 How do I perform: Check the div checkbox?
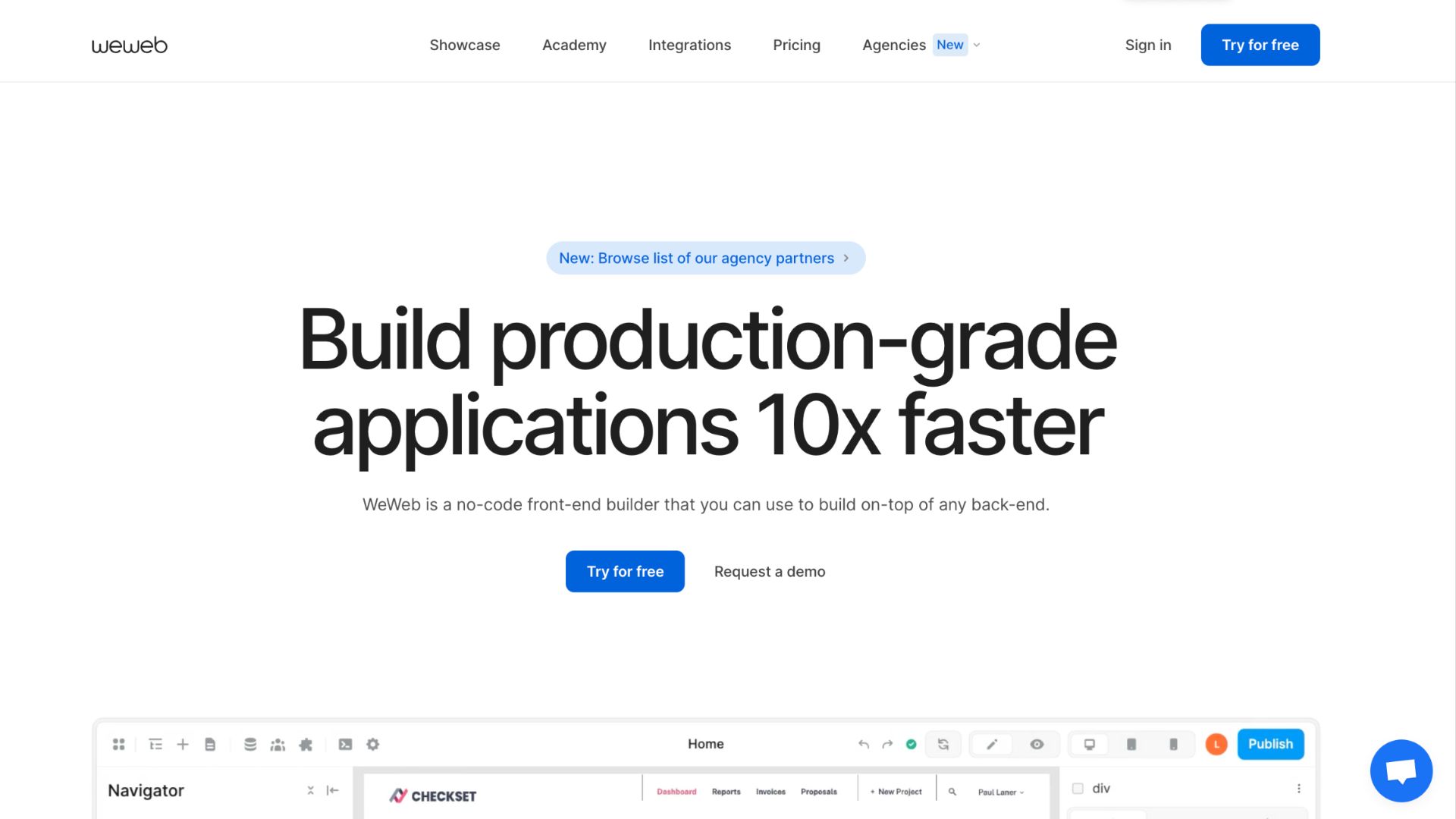(1078, 789)
